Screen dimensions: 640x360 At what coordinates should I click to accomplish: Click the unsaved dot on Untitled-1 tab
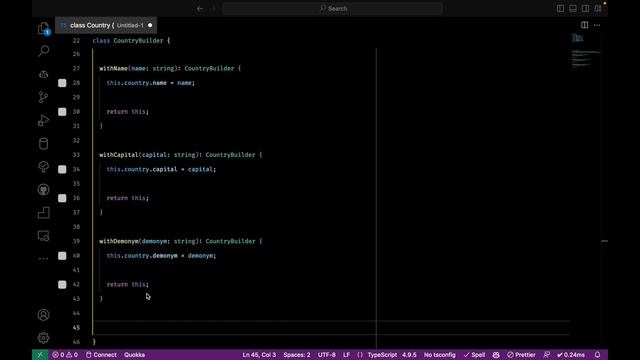150,25
